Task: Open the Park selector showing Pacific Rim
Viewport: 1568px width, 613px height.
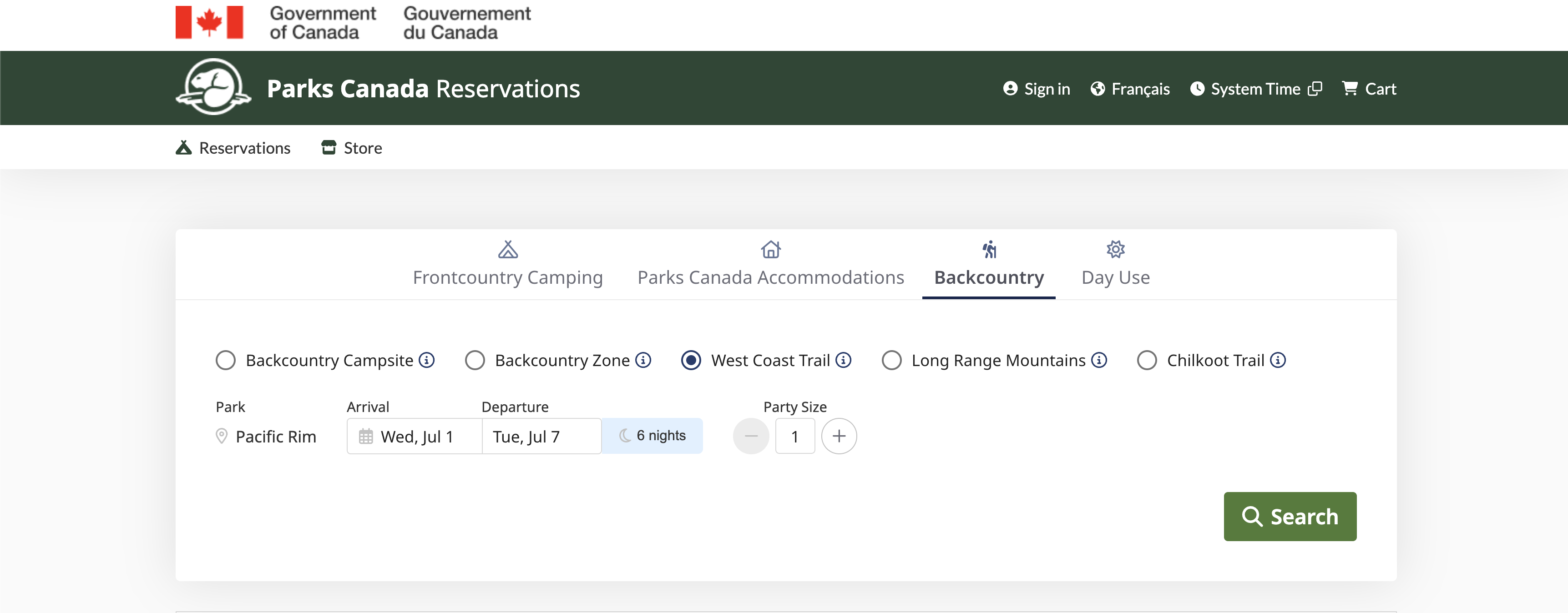Action: coord(266,436)
